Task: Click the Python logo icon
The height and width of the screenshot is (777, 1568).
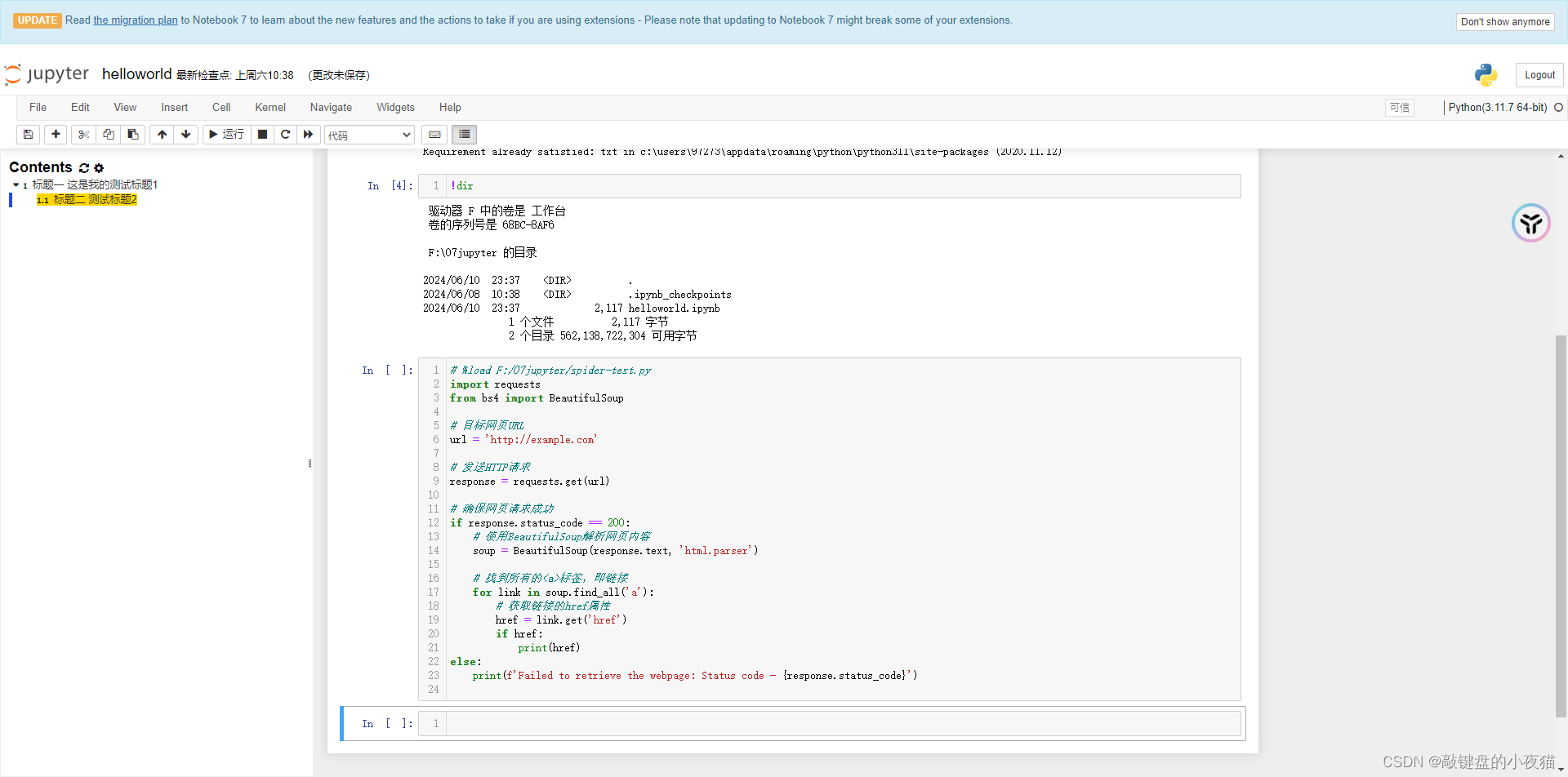Action: pyautogui.click(x=1486, y=75)
